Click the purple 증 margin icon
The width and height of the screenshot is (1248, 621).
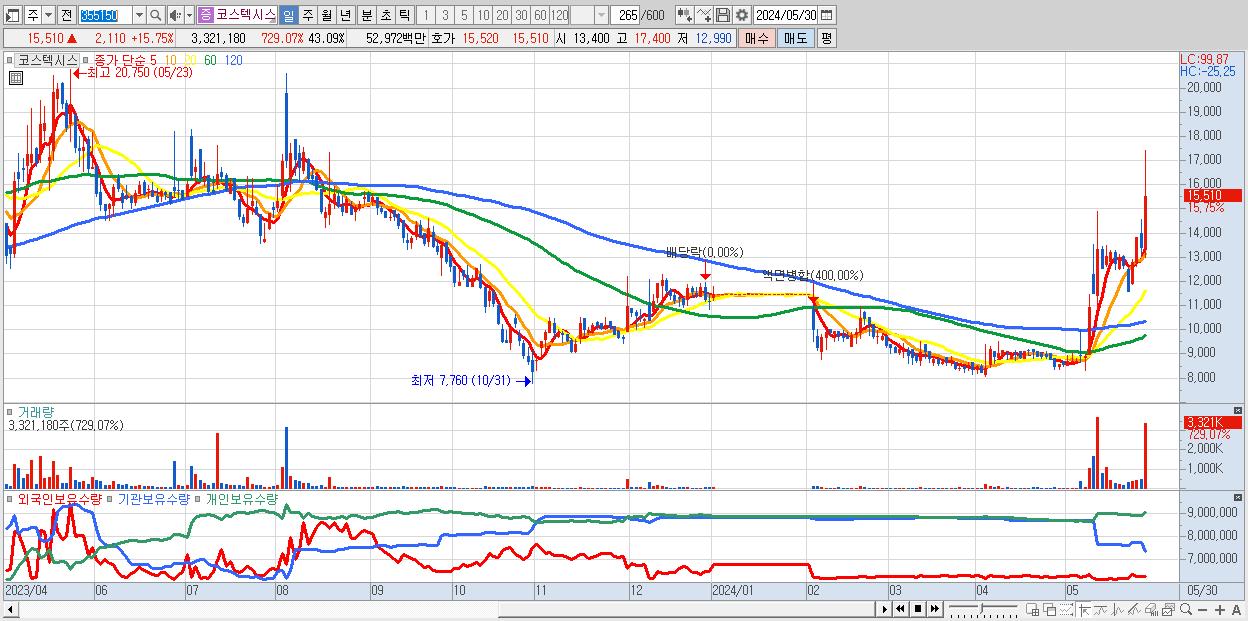tap(205, 15)
